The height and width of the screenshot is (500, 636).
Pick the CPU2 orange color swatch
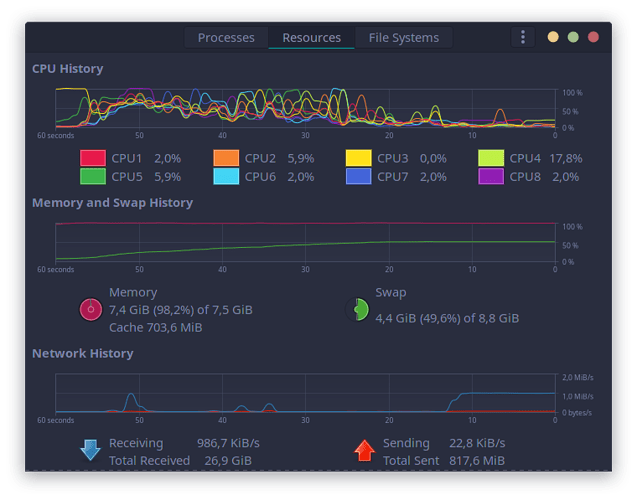[226, 158]
